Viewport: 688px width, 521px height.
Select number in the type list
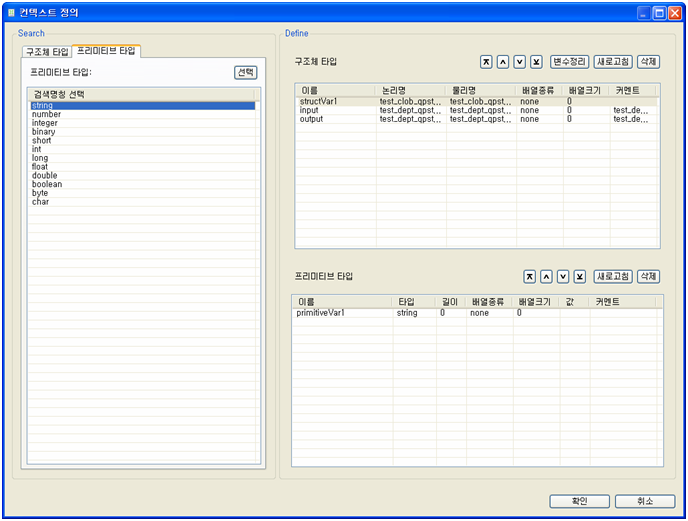143,114
